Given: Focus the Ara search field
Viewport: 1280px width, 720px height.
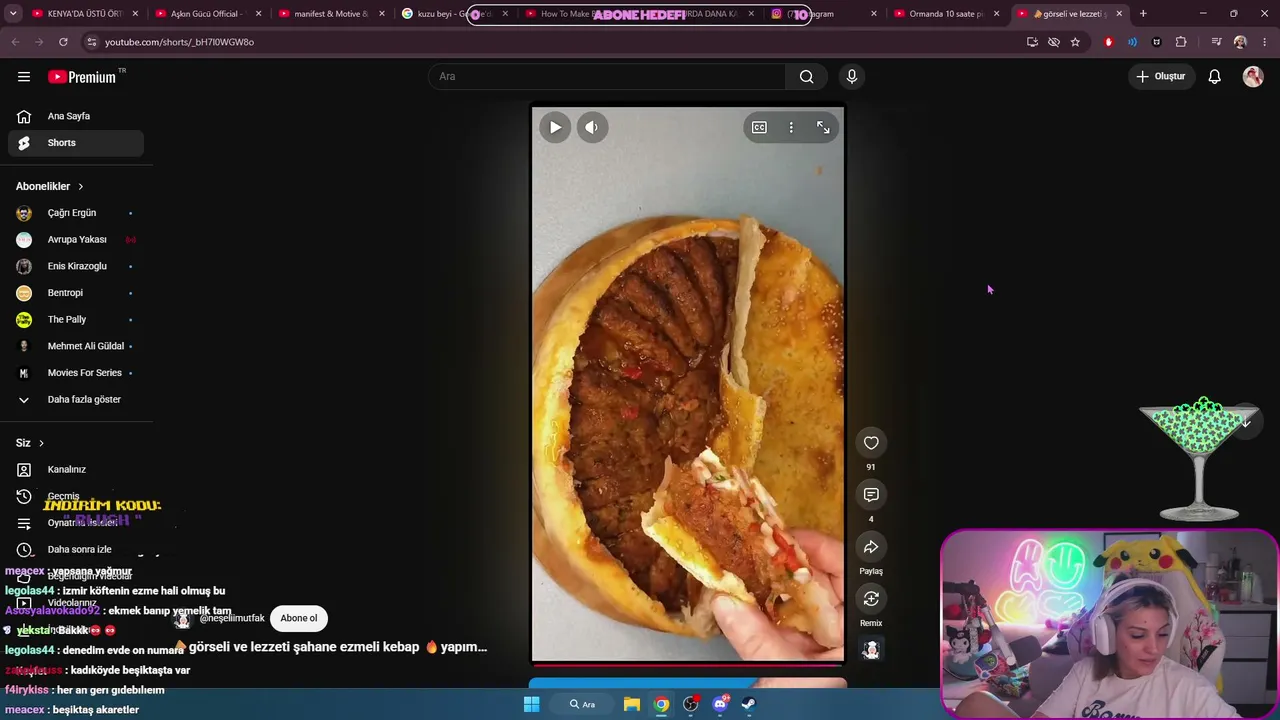Looking at the screenshot, I should (x=608, y=76).
